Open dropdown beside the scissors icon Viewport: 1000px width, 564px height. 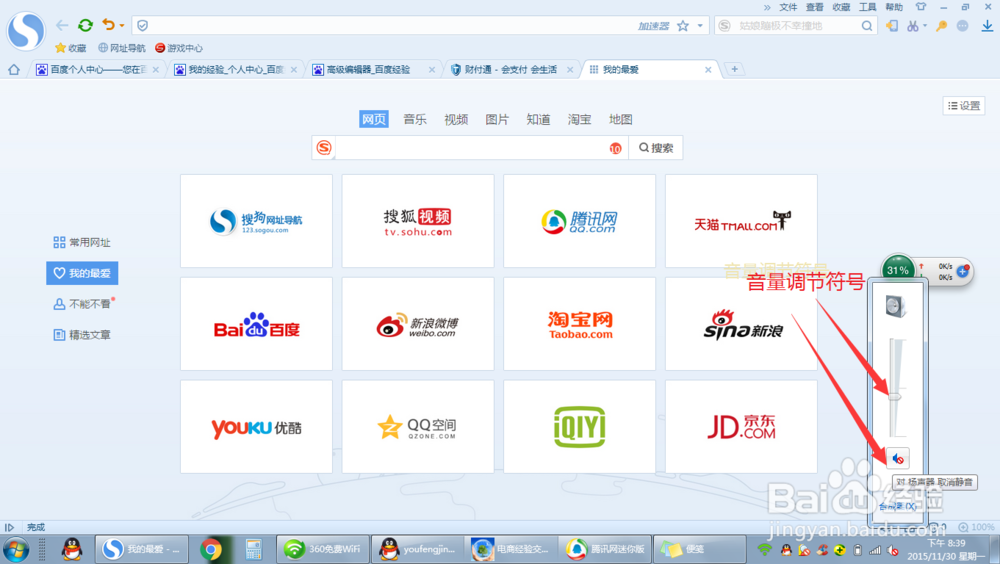click(925, 26)
